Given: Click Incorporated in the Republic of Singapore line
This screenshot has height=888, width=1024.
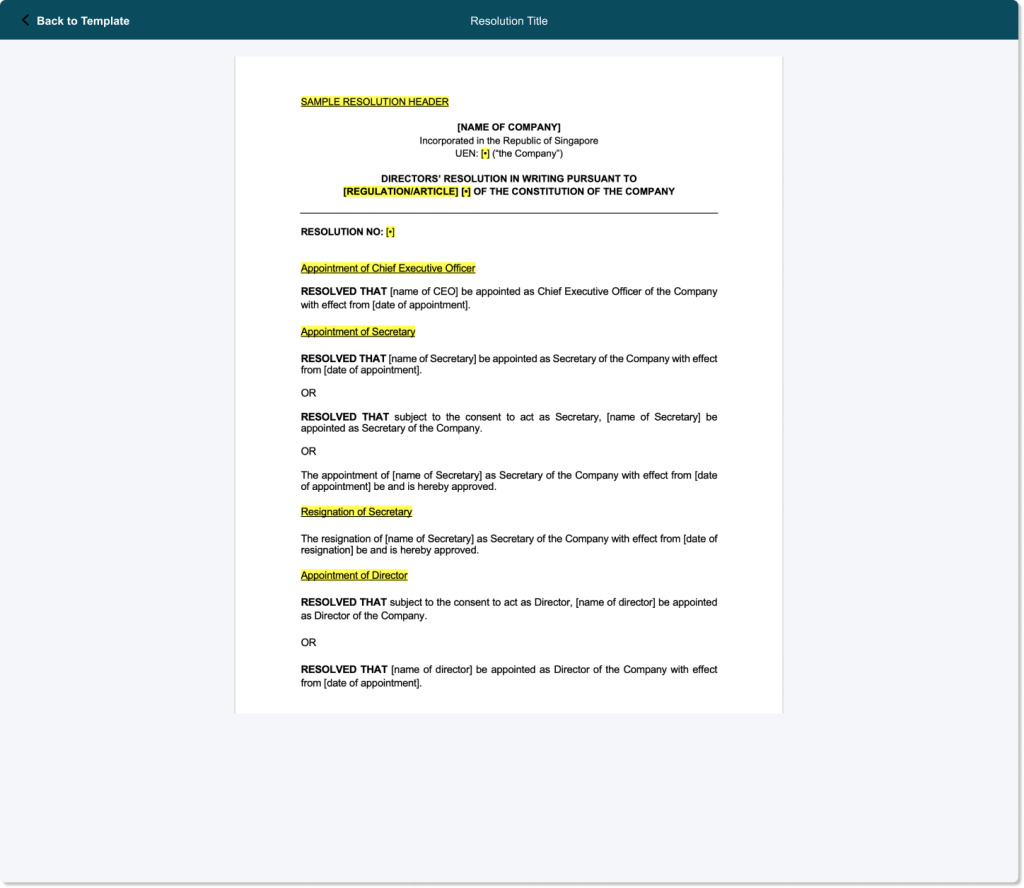Looking at the screenshot, I should 508,141.
